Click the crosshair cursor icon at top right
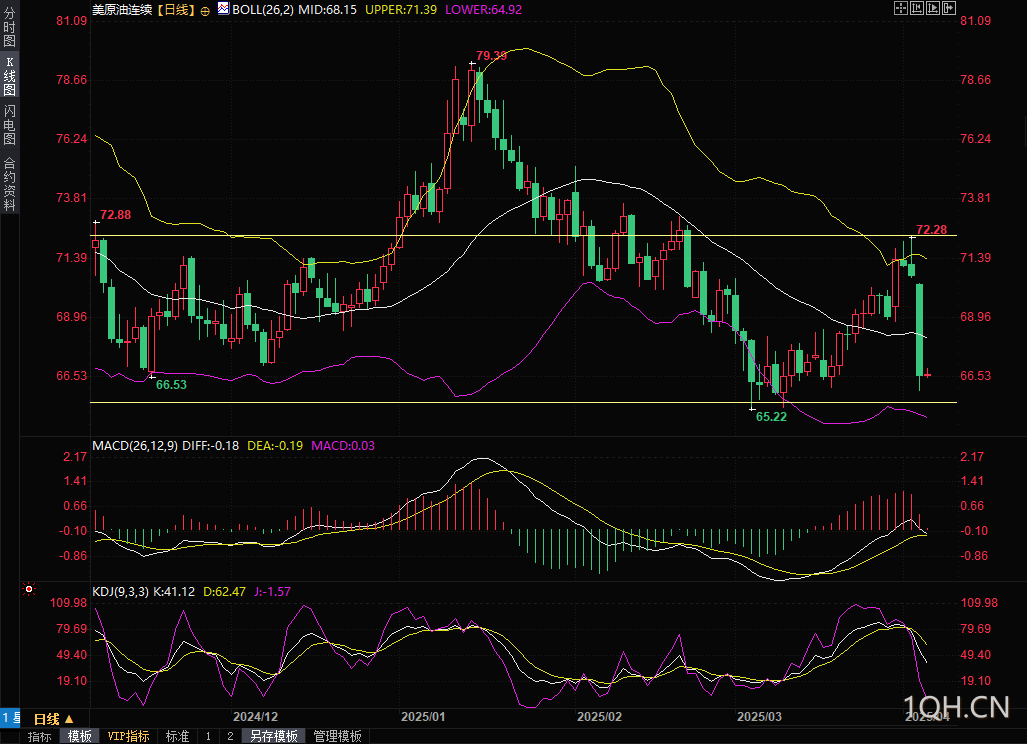The height and width of the screenshot is (744, 1027). 901,8
